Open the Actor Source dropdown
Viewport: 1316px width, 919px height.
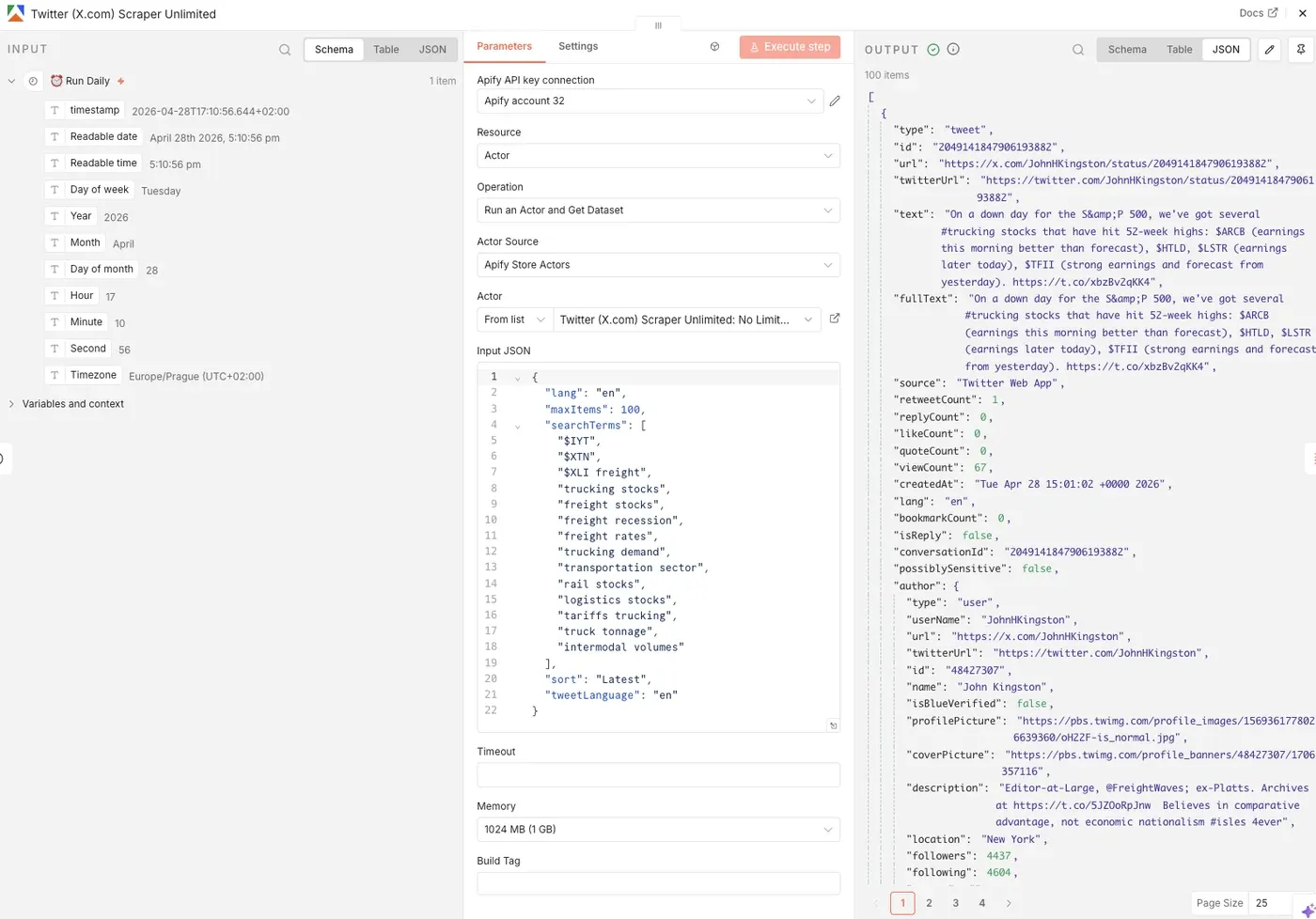click(658, 265)
